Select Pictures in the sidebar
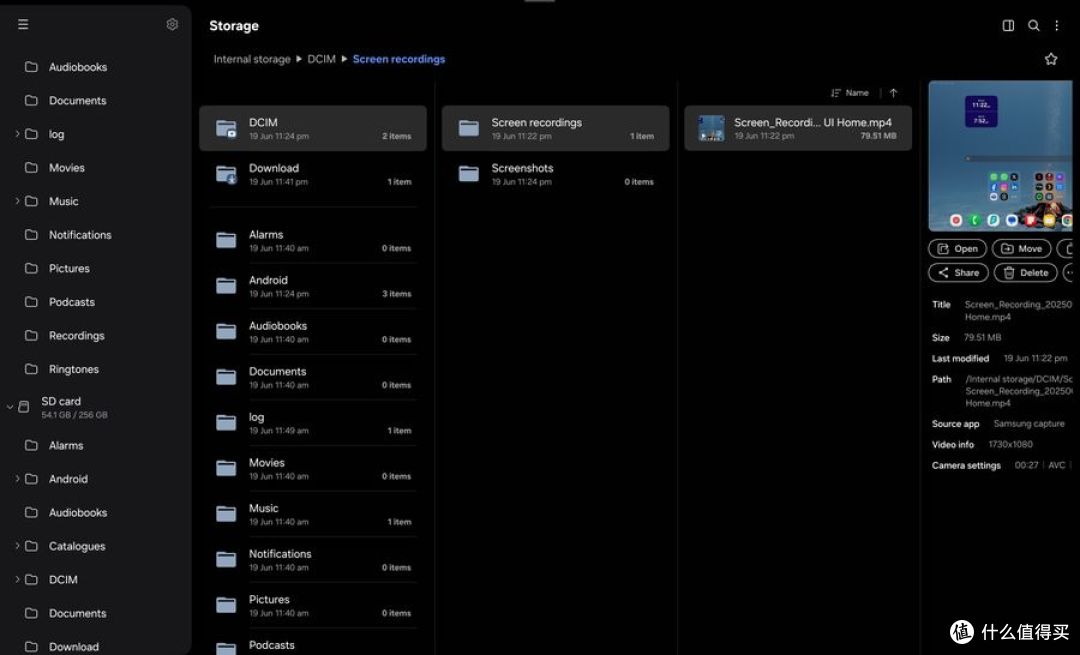The width and height of the screenshot is (1080, 655). (x=69, y=269)
